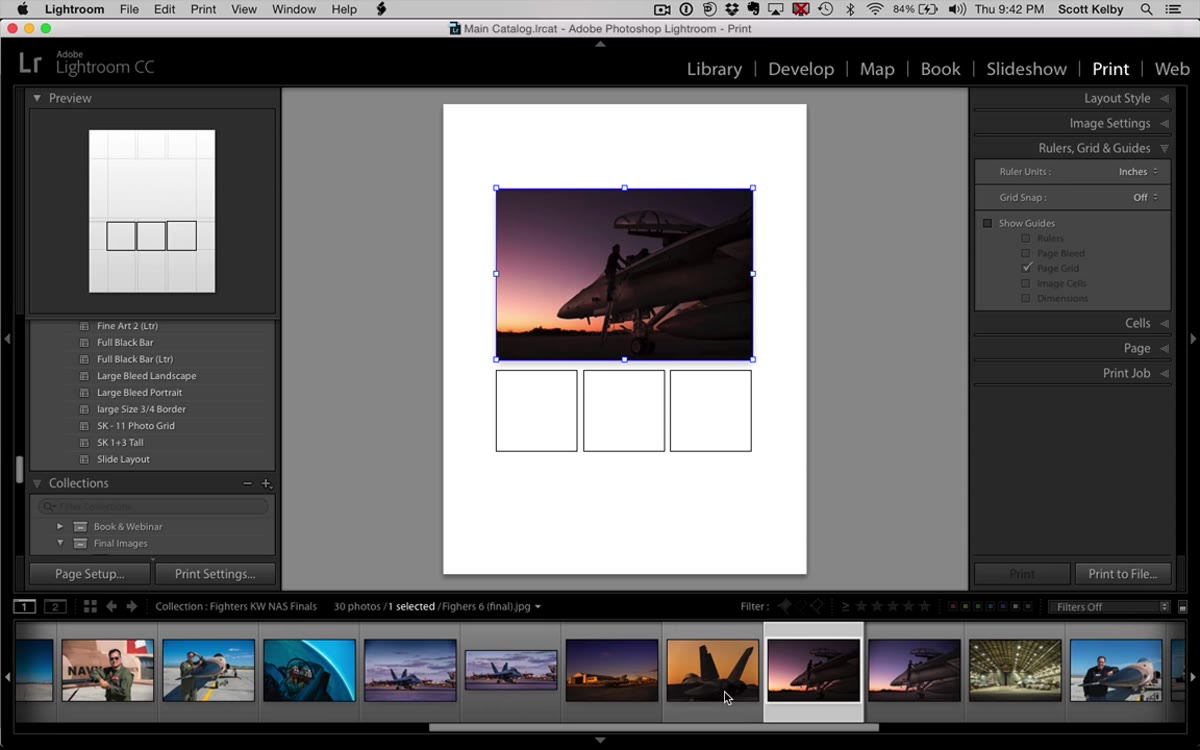
Task: Go back using the filmstrip left arrow
Action: (111, 606)
